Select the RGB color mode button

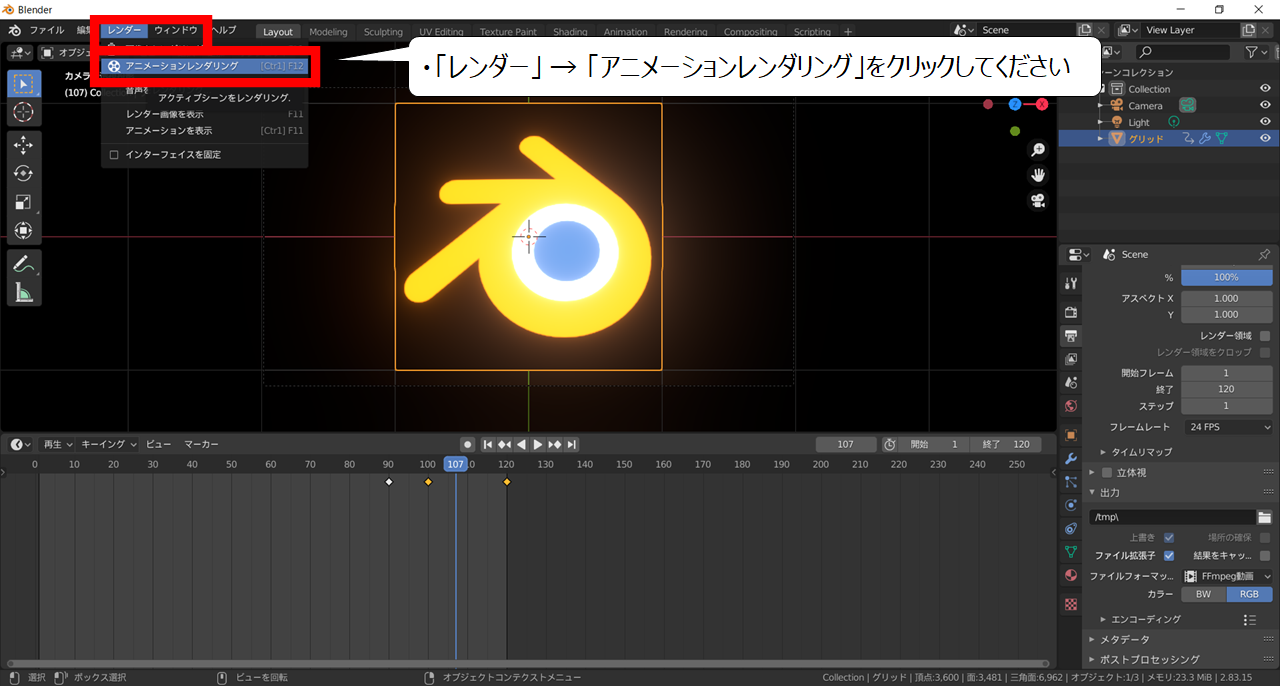pos(1250,594)
